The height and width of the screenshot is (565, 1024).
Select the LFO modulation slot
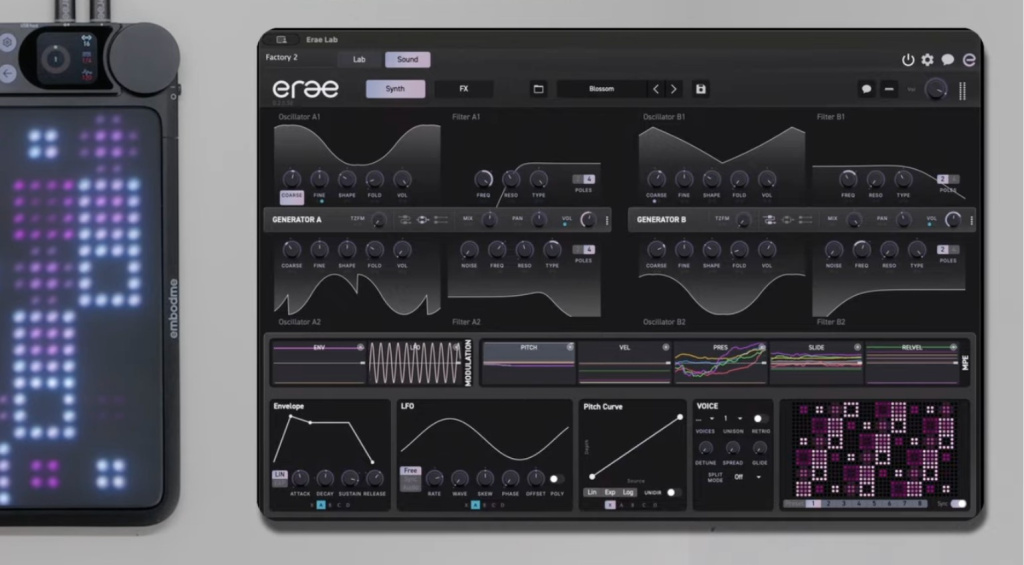(415, 362)
